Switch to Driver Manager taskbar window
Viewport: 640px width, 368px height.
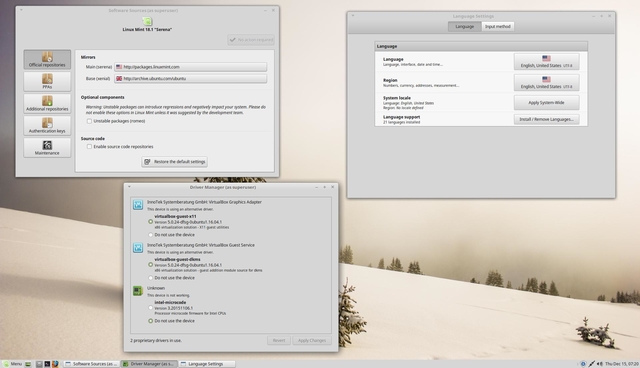click(x=149, y=364)
